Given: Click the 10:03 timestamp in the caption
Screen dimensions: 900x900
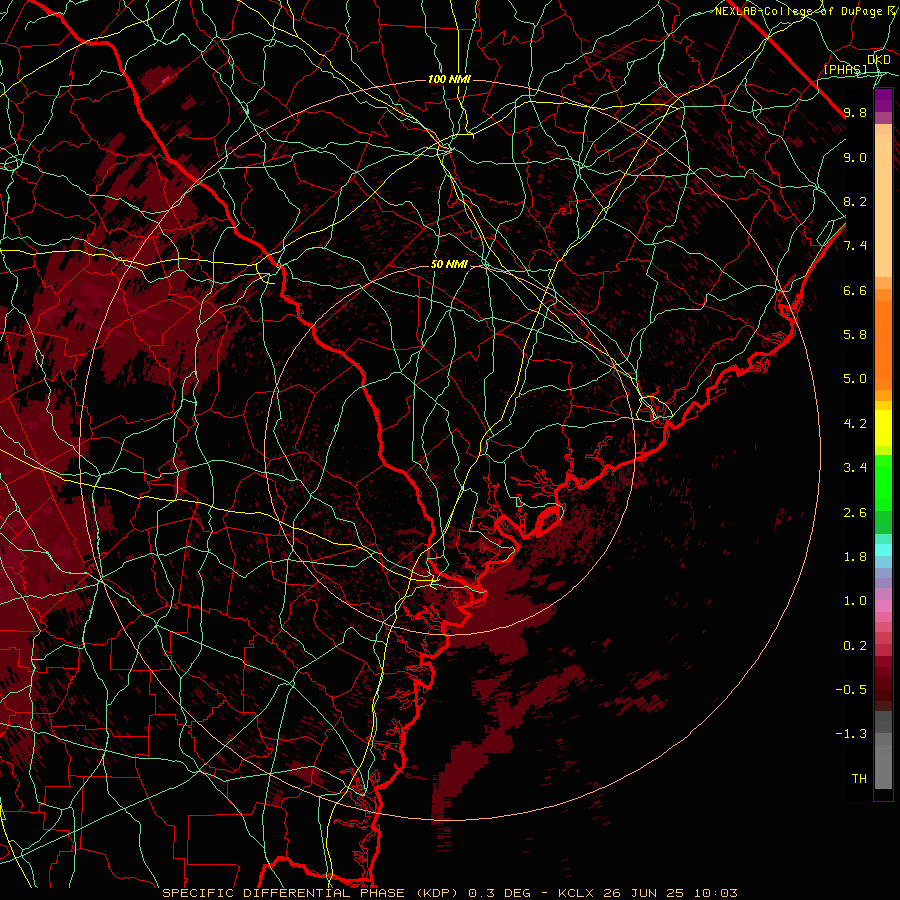Looking at the screenshot, I should [716, 893].
